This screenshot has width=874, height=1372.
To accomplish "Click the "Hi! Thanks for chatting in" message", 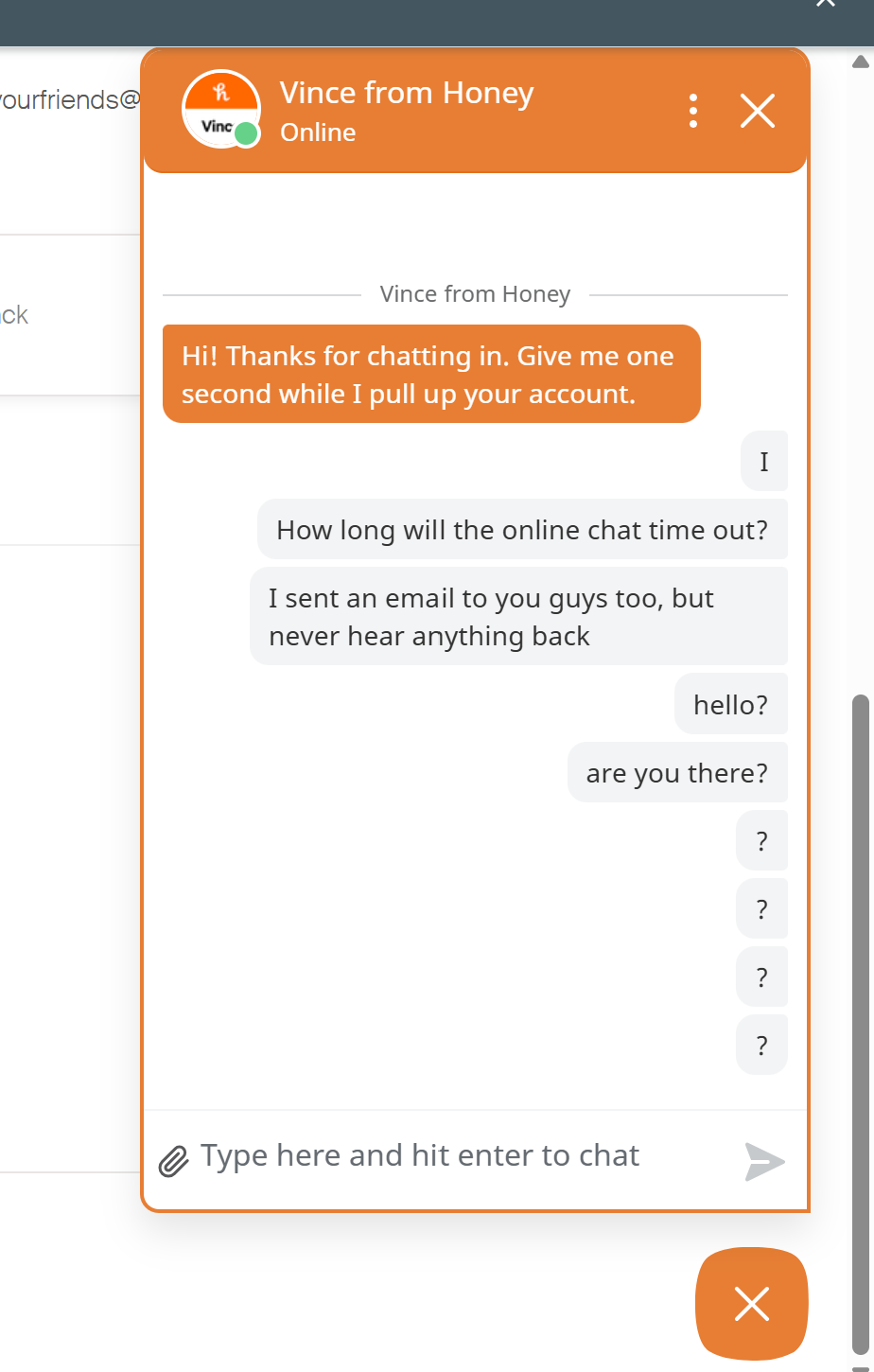I will coord(431,375).
